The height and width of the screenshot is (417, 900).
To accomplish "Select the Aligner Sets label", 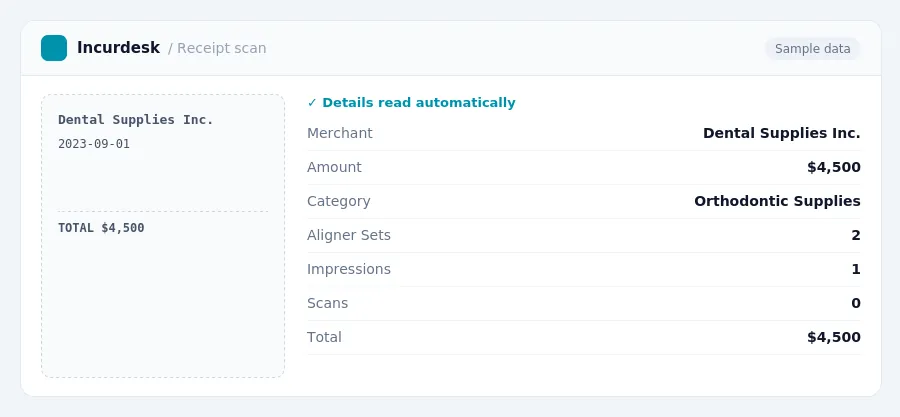I will (x=349, y=235).
